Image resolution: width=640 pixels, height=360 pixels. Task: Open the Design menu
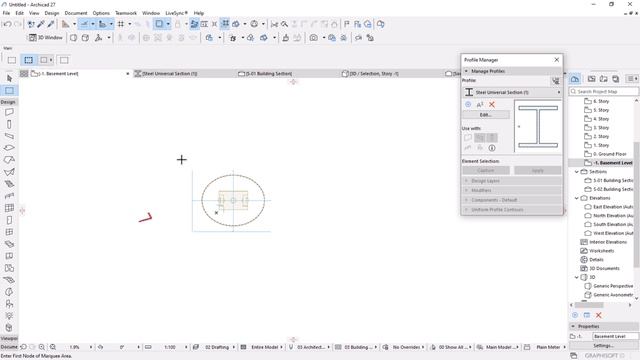(x=51, y=13)
